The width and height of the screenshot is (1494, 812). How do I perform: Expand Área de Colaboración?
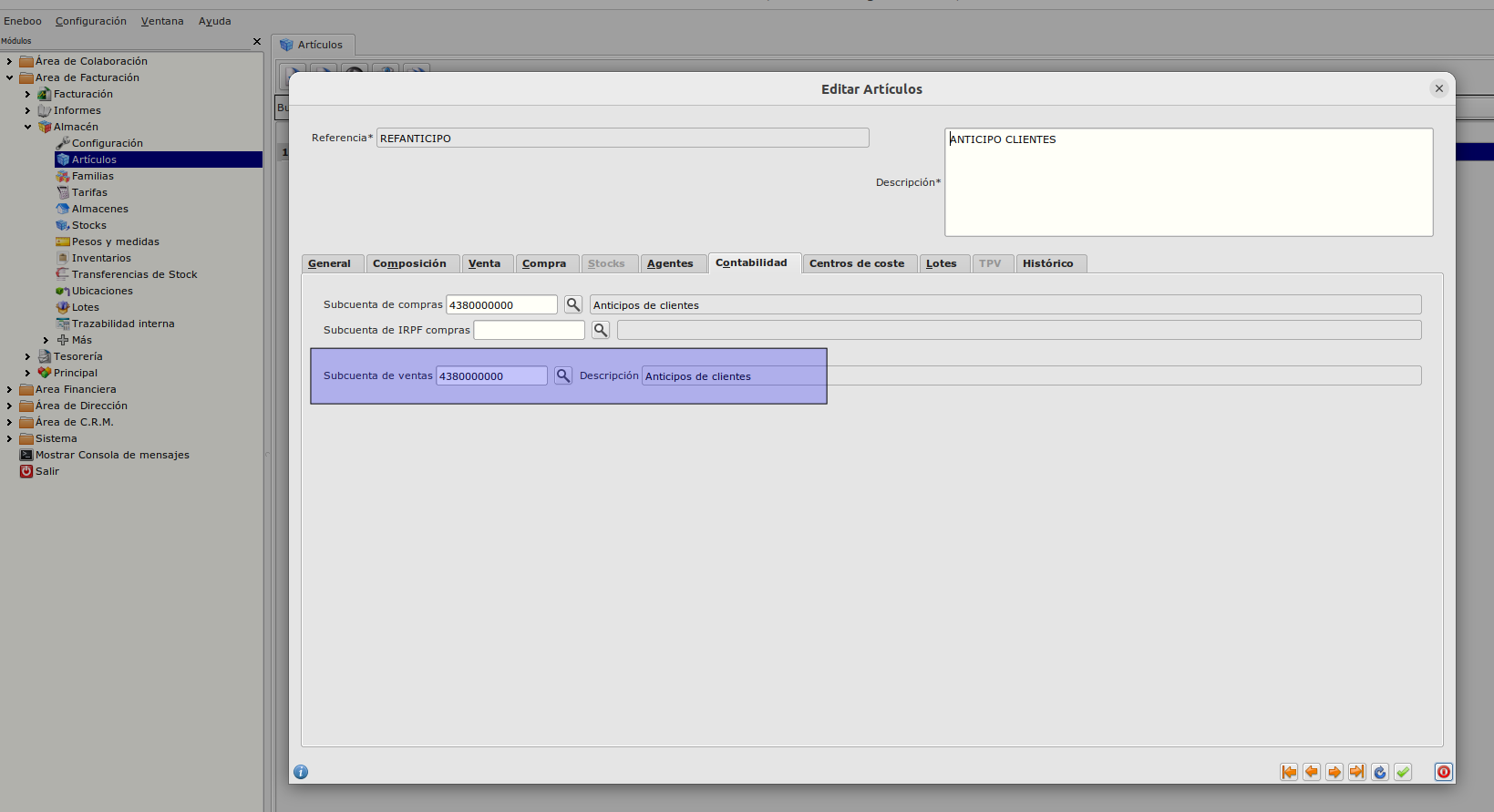pyautogui.click(x=9, y=61)
